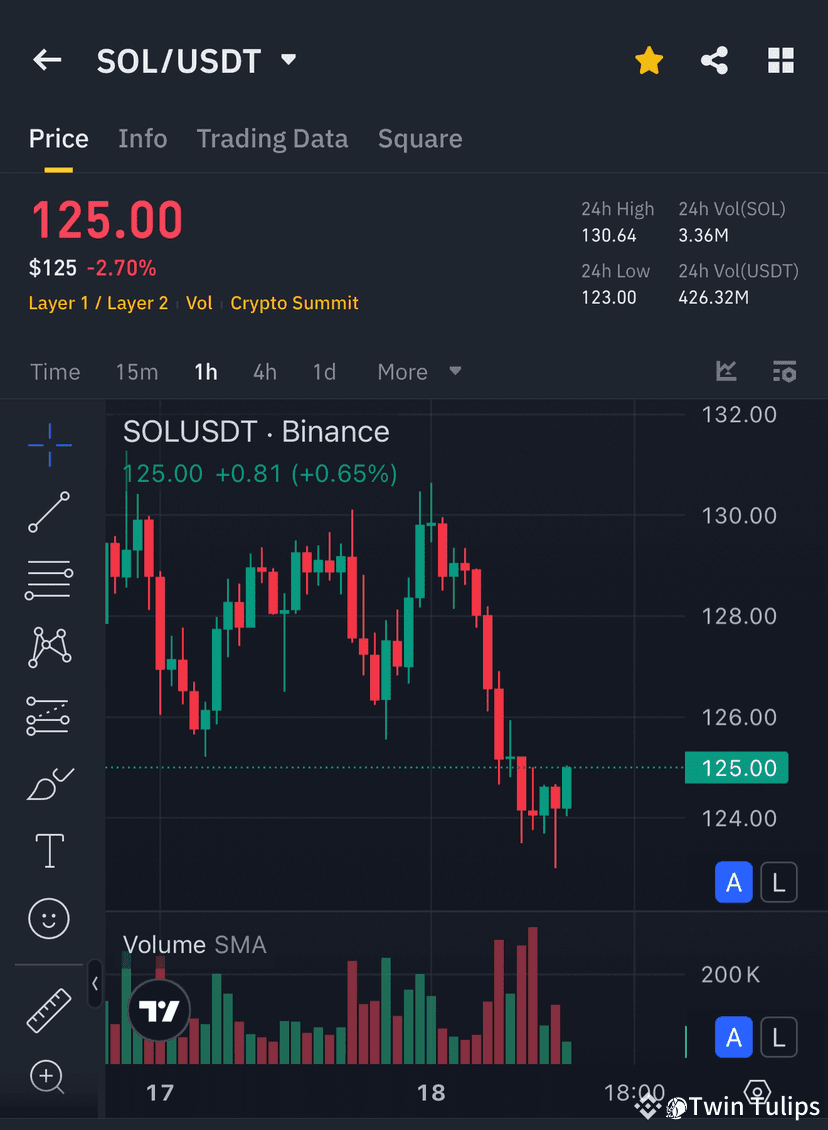Toggle the favorite star for SOL/USDT
The image size is (828, 1130).
[649, 60]
